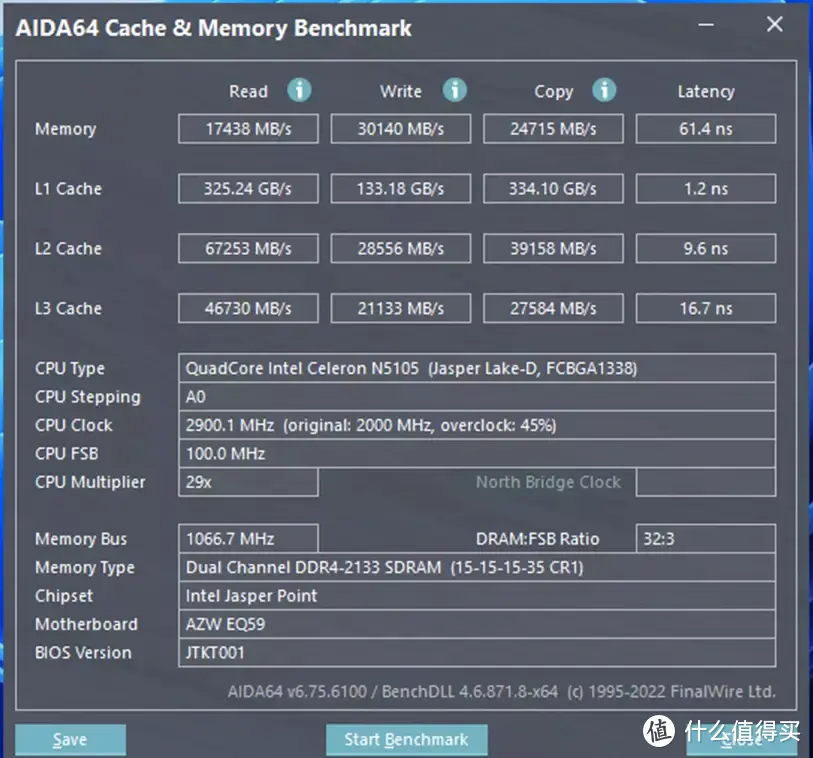813x758 pixels.
Task: Select L2 Cache copy value 39158 MB/s
Action: tap(553, 248)
